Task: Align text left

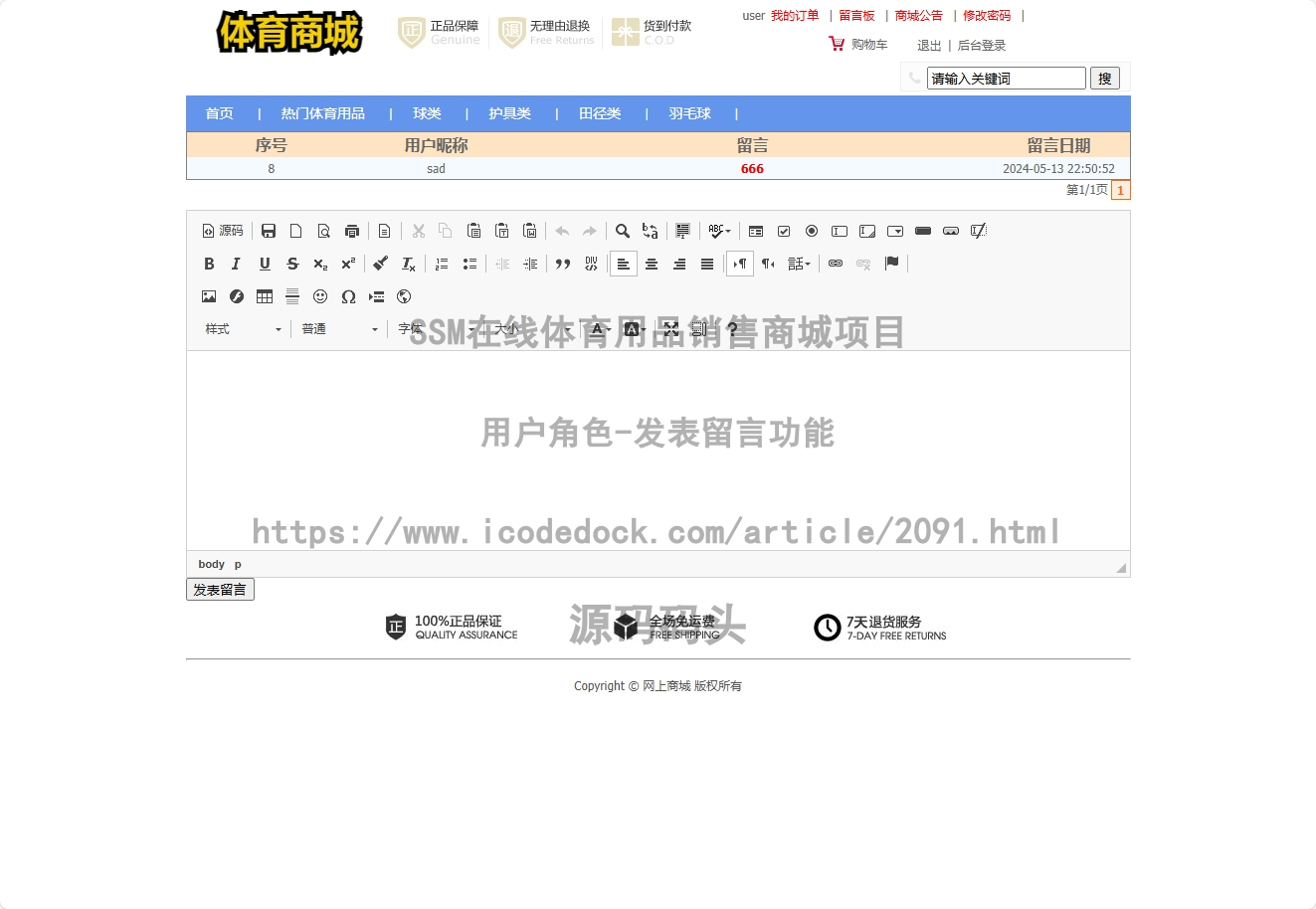Action: pyautogui.click(x=624, y=264)
